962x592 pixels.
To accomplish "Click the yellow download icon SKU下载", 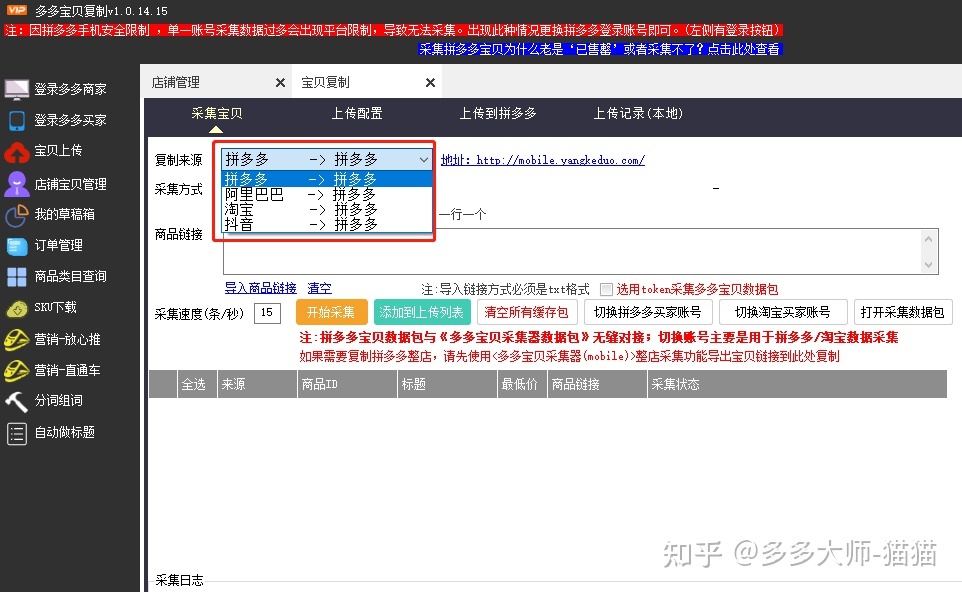I will click(x=17, y=309).
